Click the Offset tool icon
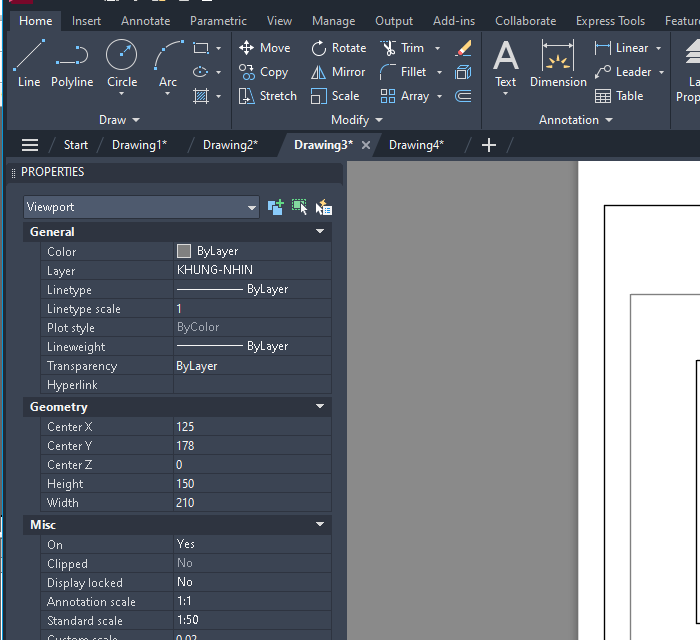 pos(463,96)
